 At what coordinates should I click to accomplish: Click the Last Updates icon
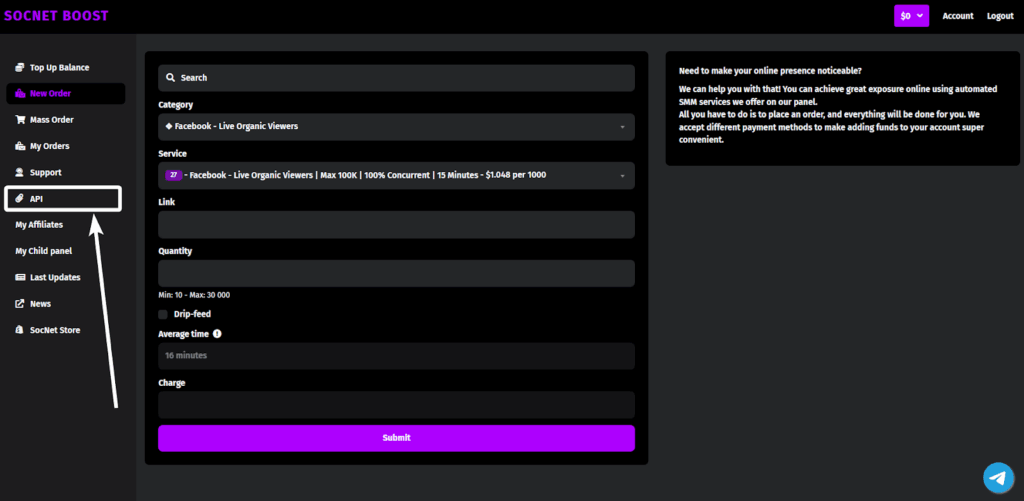(x=20, y=277)
